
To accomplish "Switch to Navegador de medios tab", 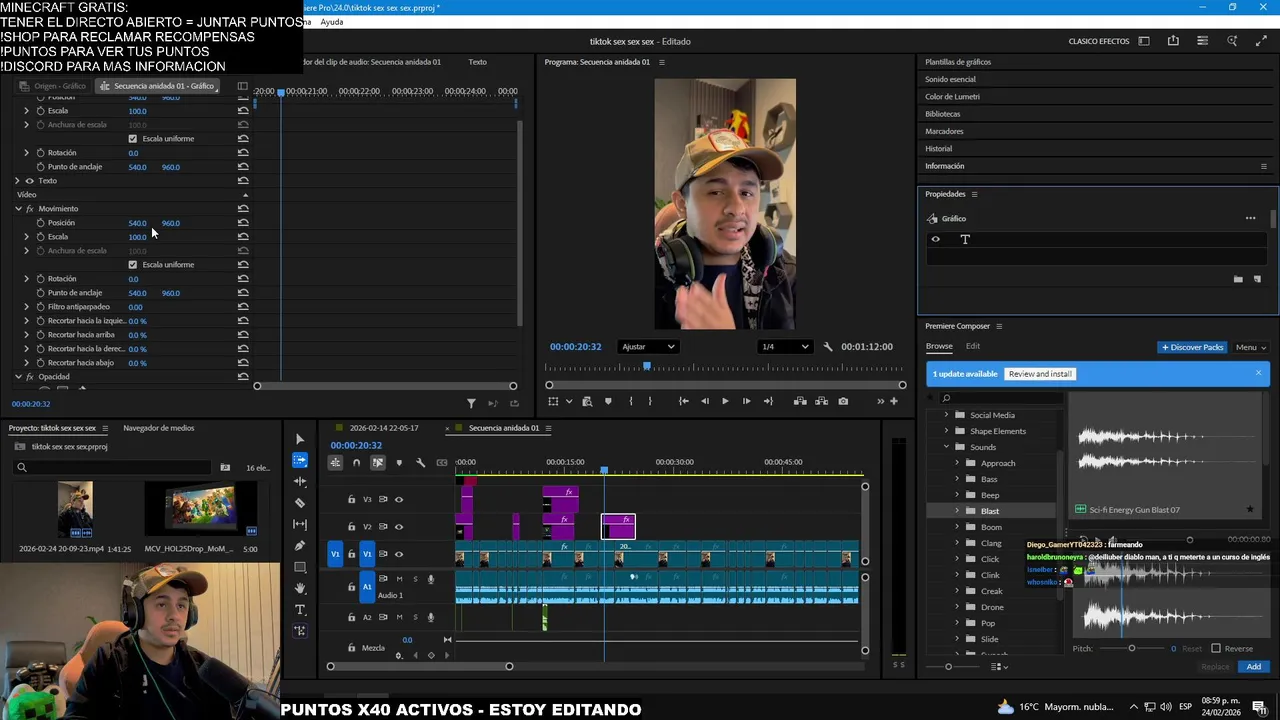I will click(158, 428).
